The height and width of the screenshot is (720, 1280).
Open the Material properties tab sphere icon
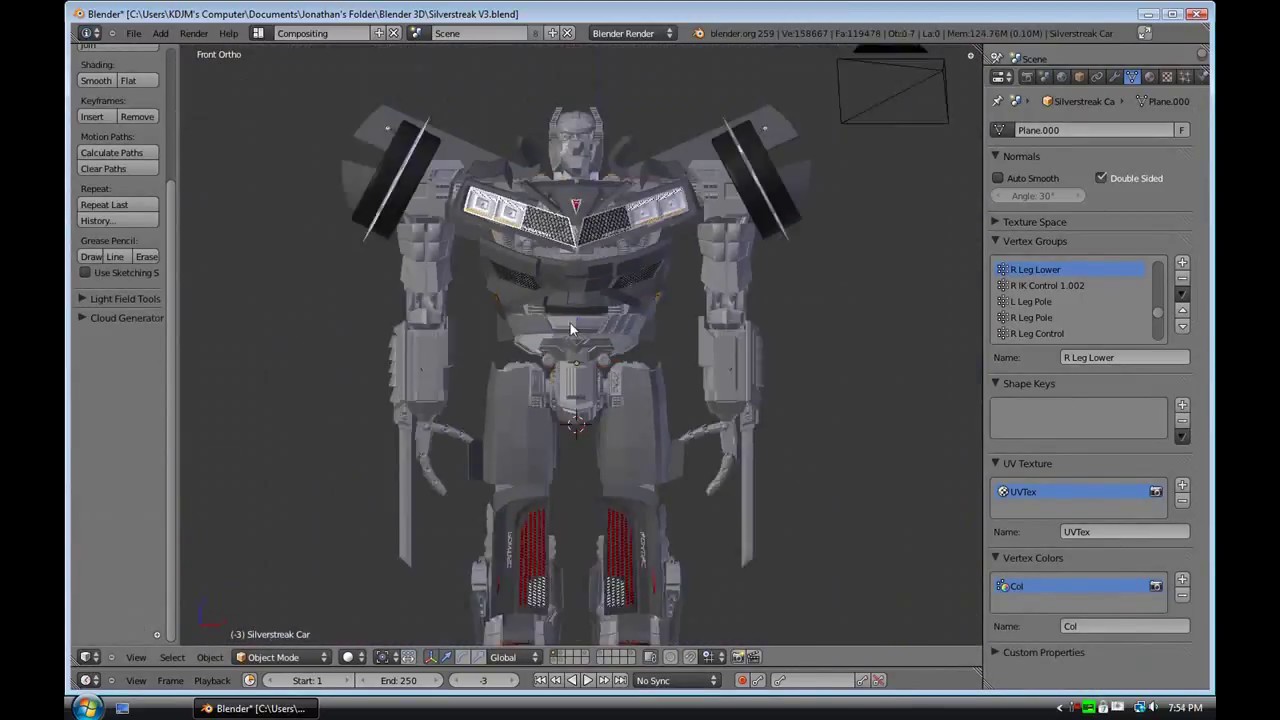[x=1150, y=76]
